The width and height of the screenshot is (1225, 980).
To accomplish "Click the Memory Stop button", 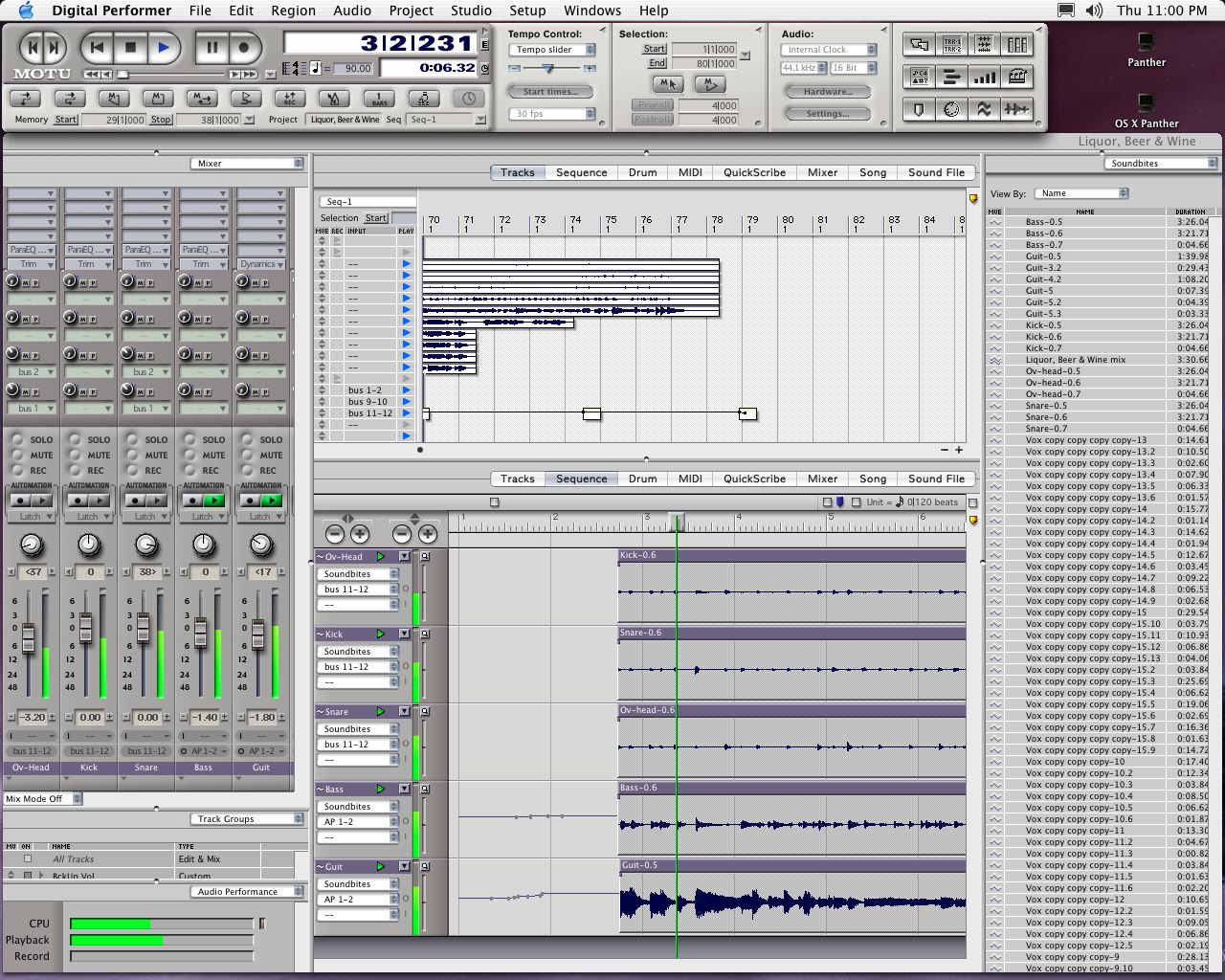I will [161, 120].
